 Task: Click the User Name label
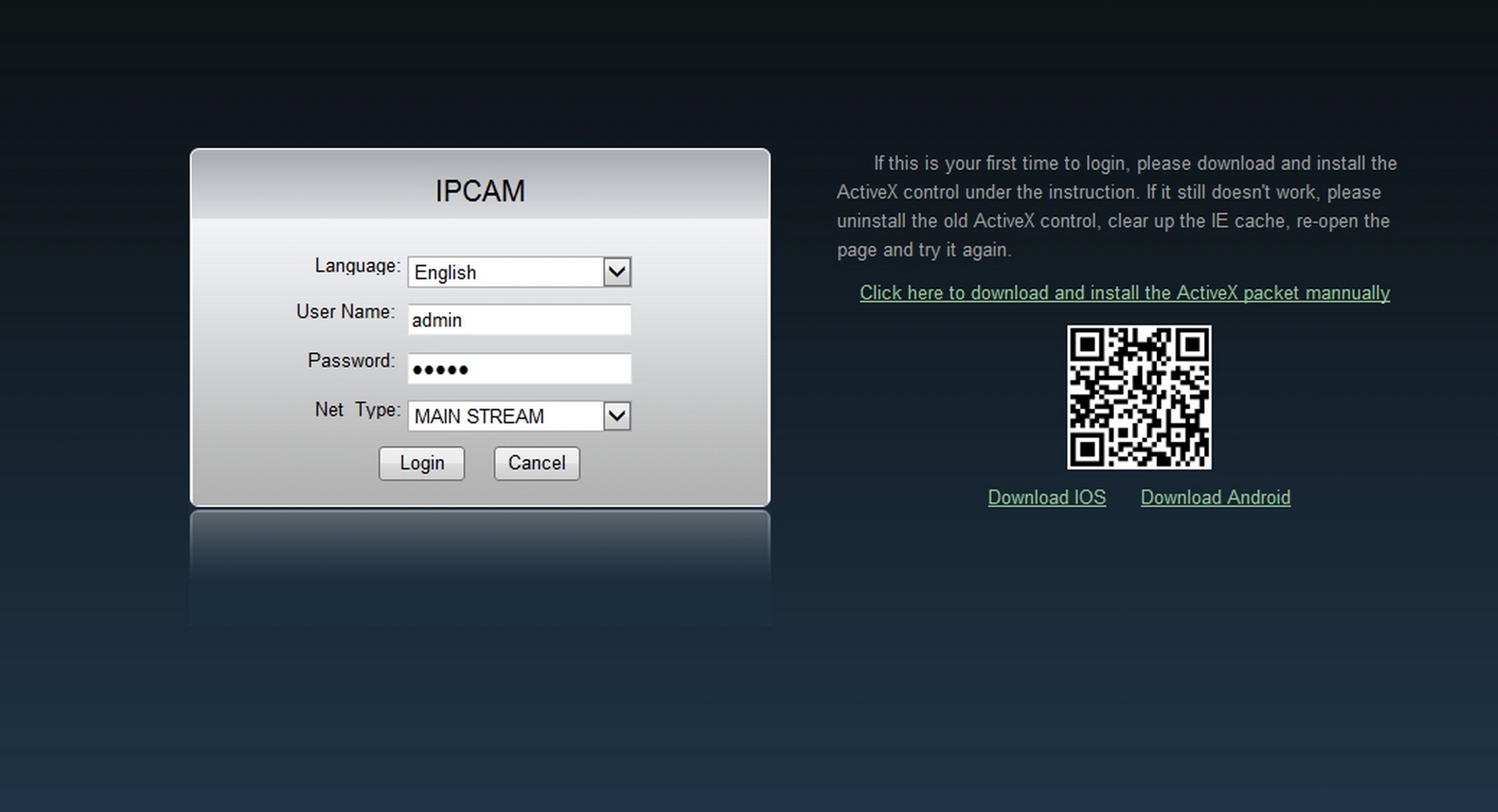[x=345, y=312]
